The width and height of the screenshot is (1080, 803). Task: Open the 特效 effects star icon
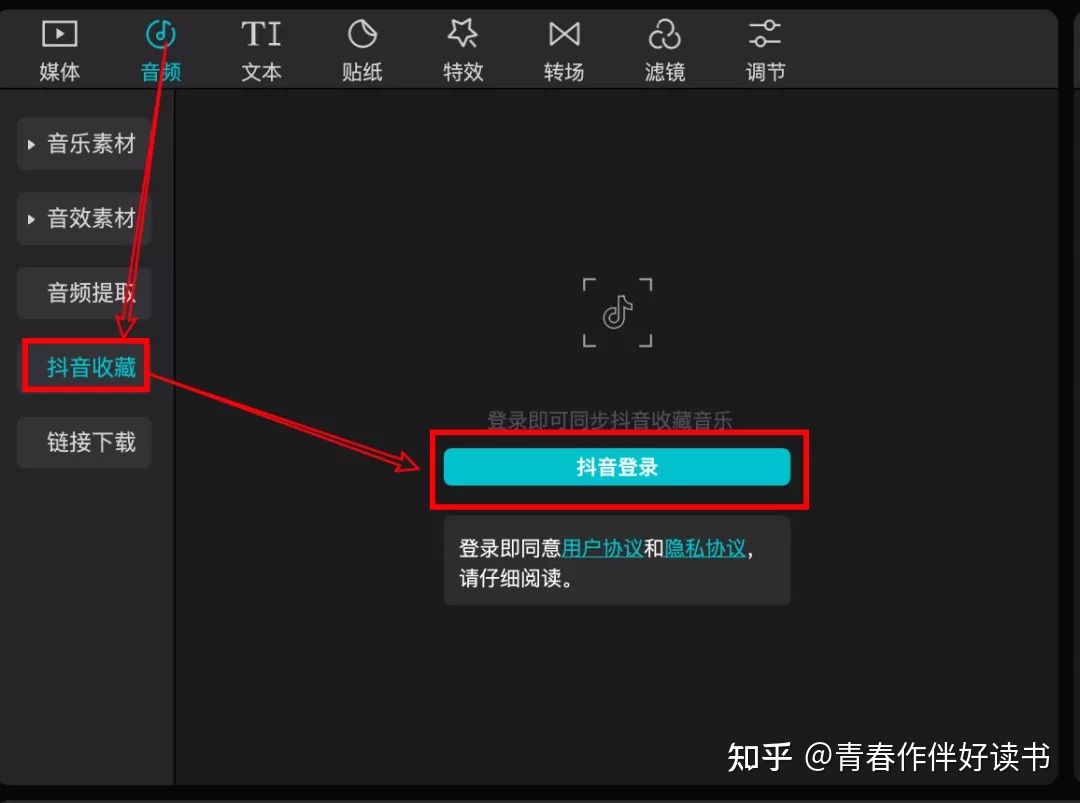click(463, 34)
